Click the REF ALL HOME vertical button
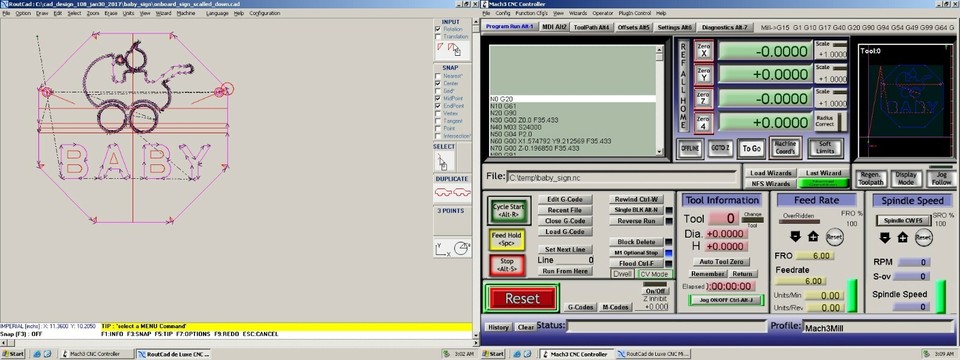 click(683, 85)
